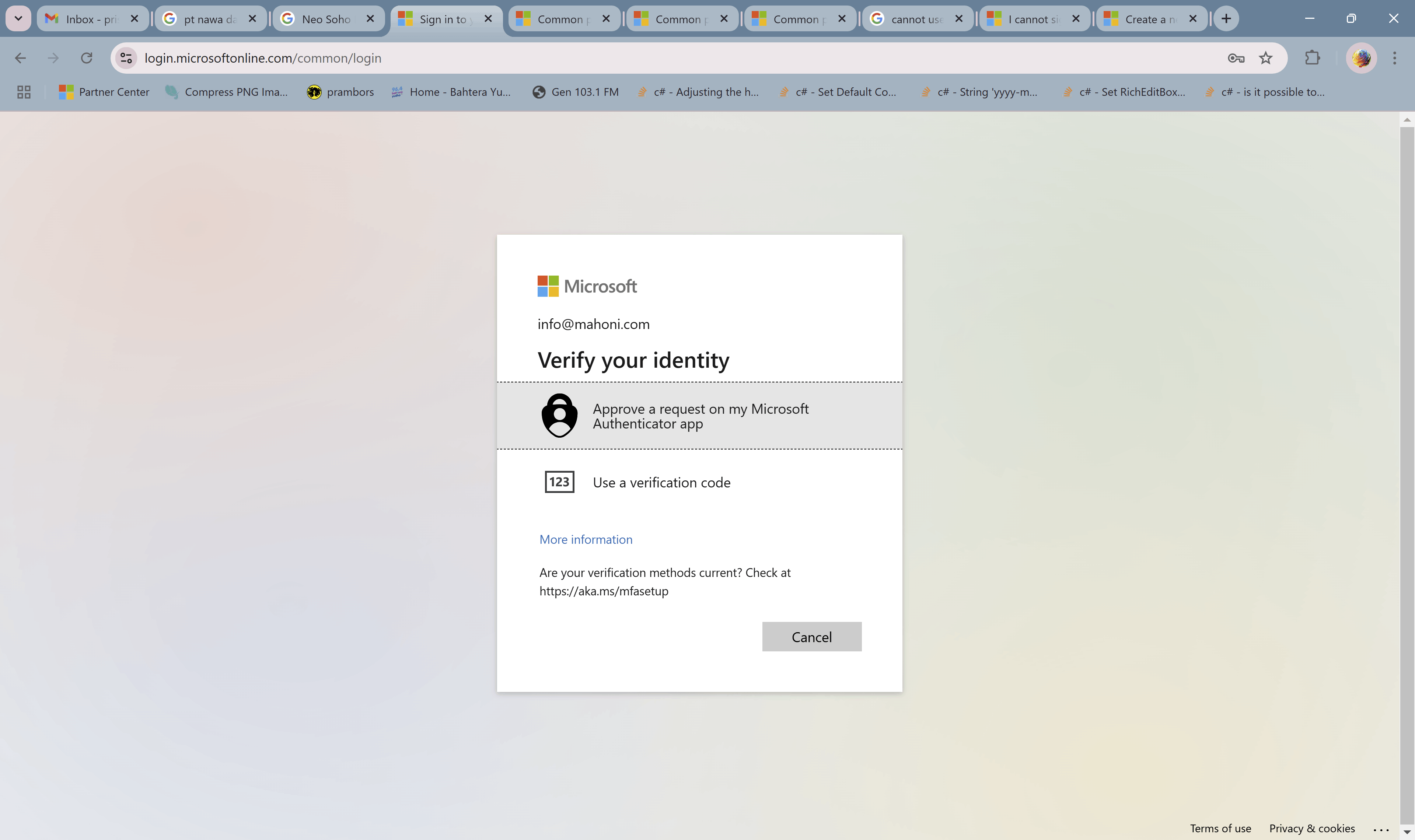
Task: Switch to the Inbox Gmail tab
Action: (85, 19)
